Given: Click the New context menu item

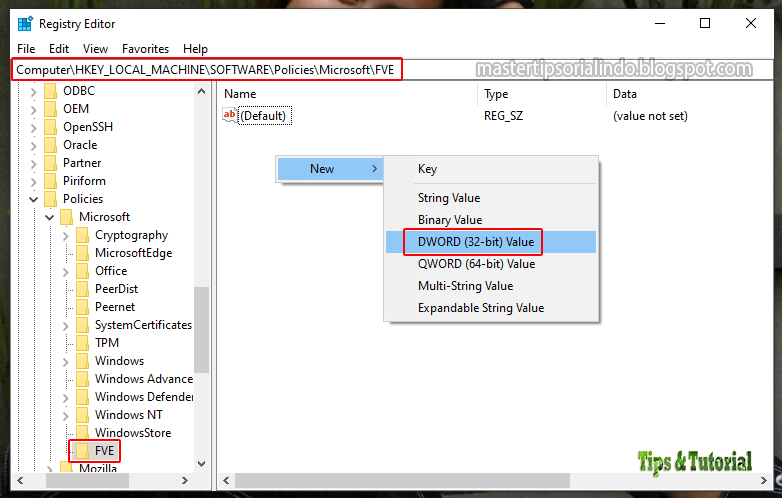Looking at the screenshot, I should 330,169.
